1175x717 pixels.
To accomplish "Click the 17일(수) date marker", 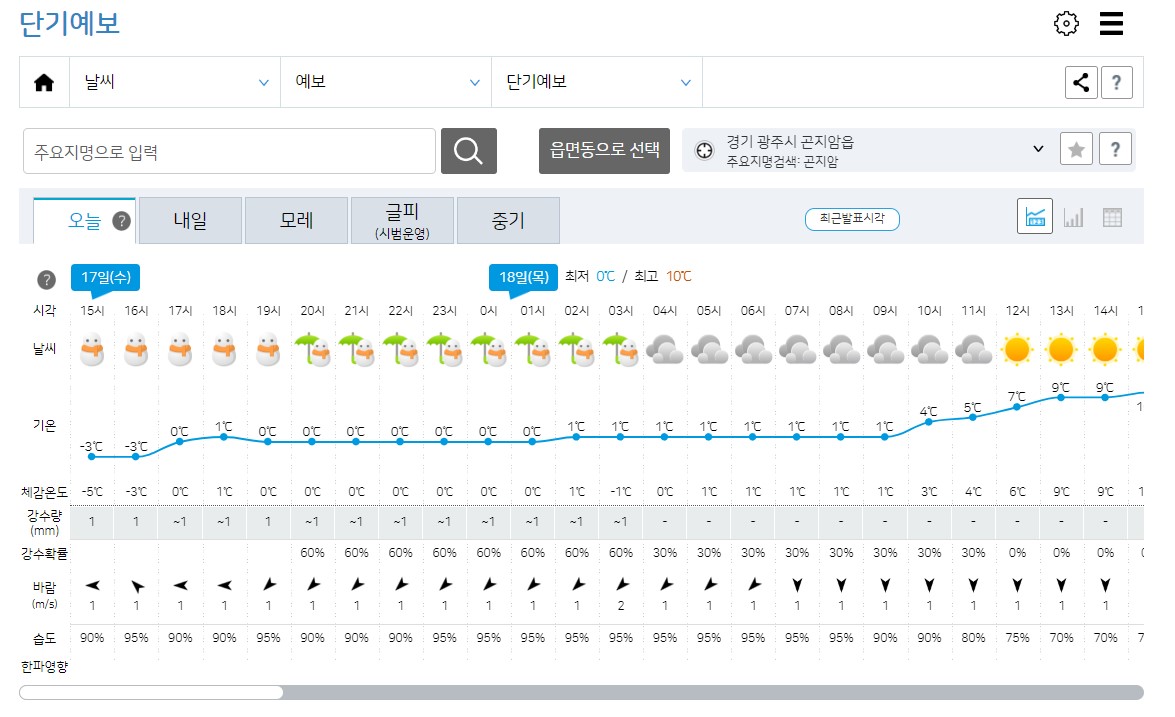I will (106, 278).
